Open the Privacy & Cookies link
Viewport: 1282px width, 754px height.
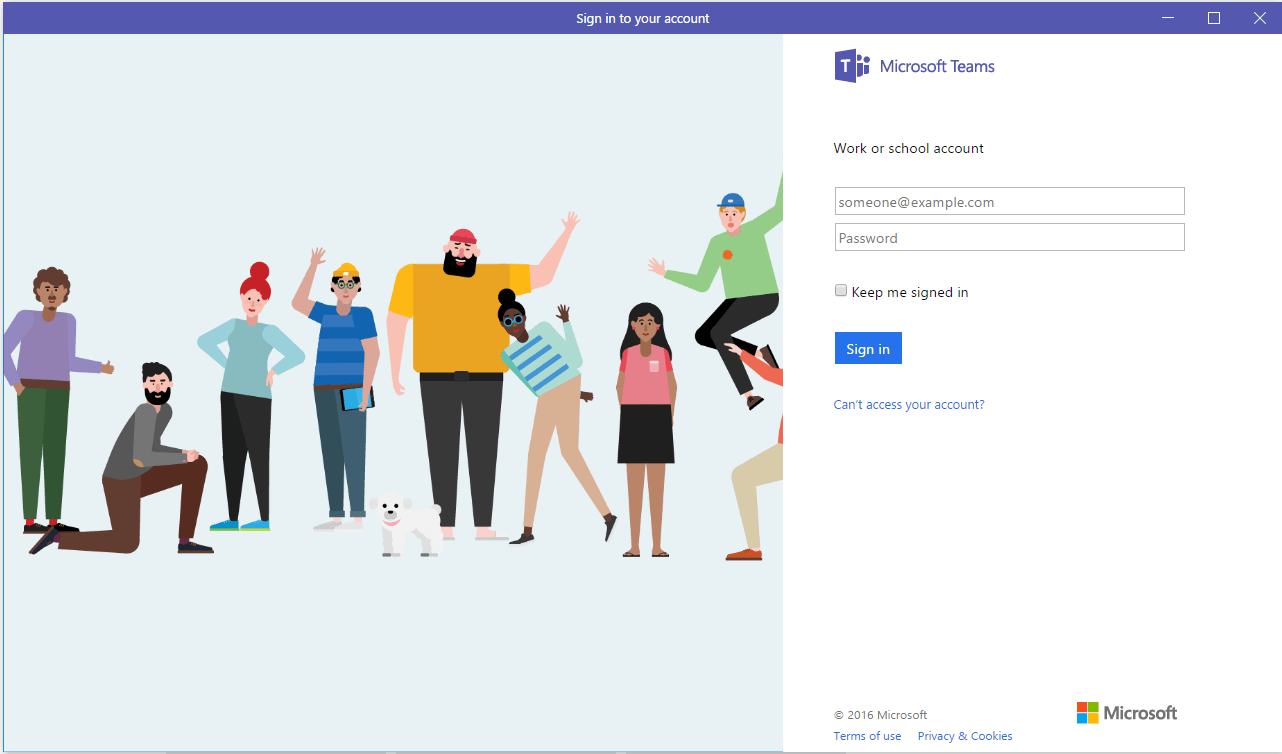click(965, 736)
